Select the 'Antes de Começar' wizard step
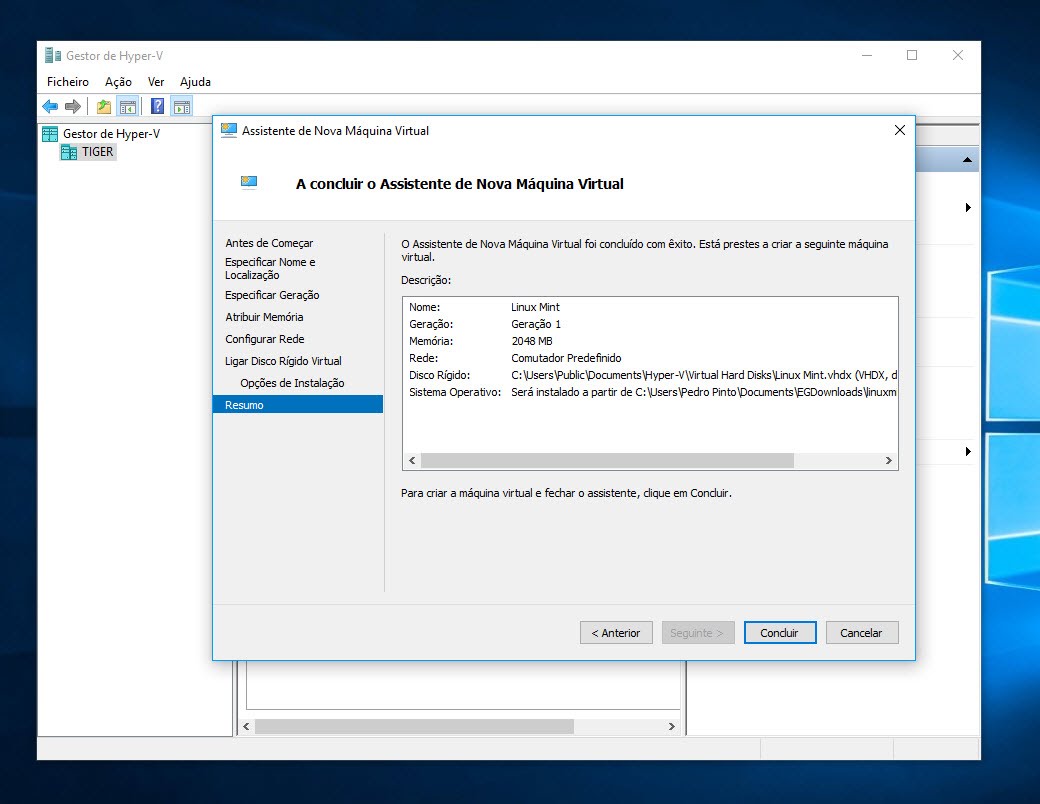Screen dimensions: 1040x804 270,242
